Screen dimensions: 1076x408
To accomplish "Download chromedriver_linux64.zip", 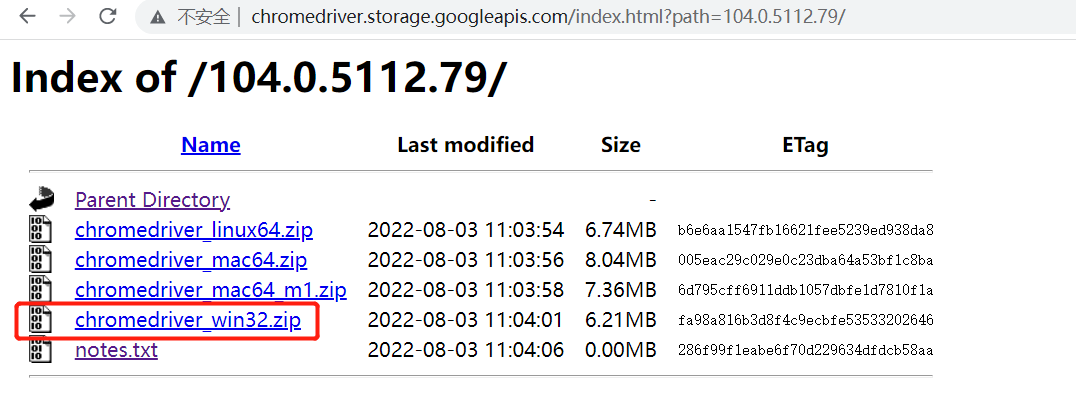I will point(193,230).
